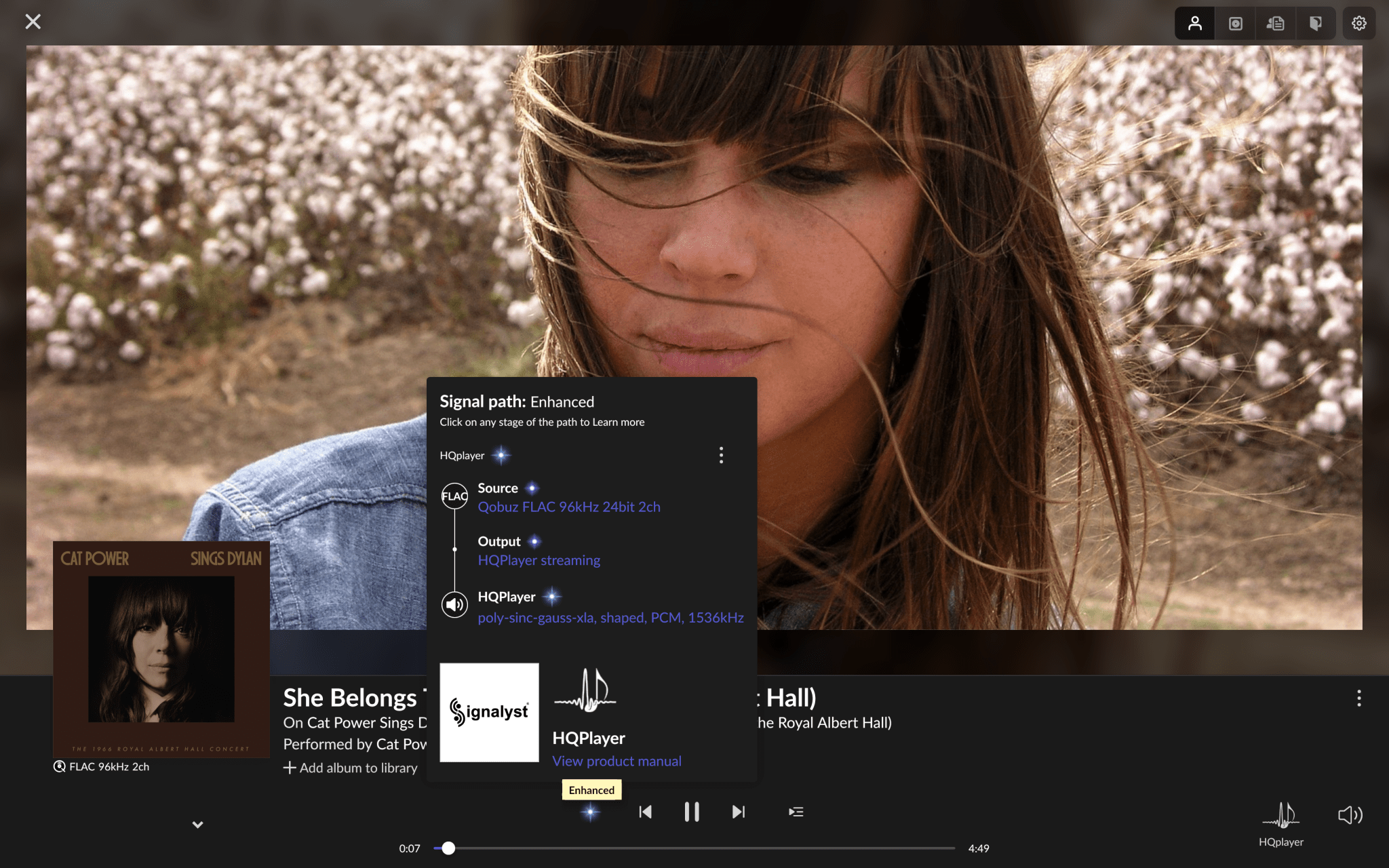Open View product manual link
Viewport: 1389px width, 868px height.
coord(617,761)
